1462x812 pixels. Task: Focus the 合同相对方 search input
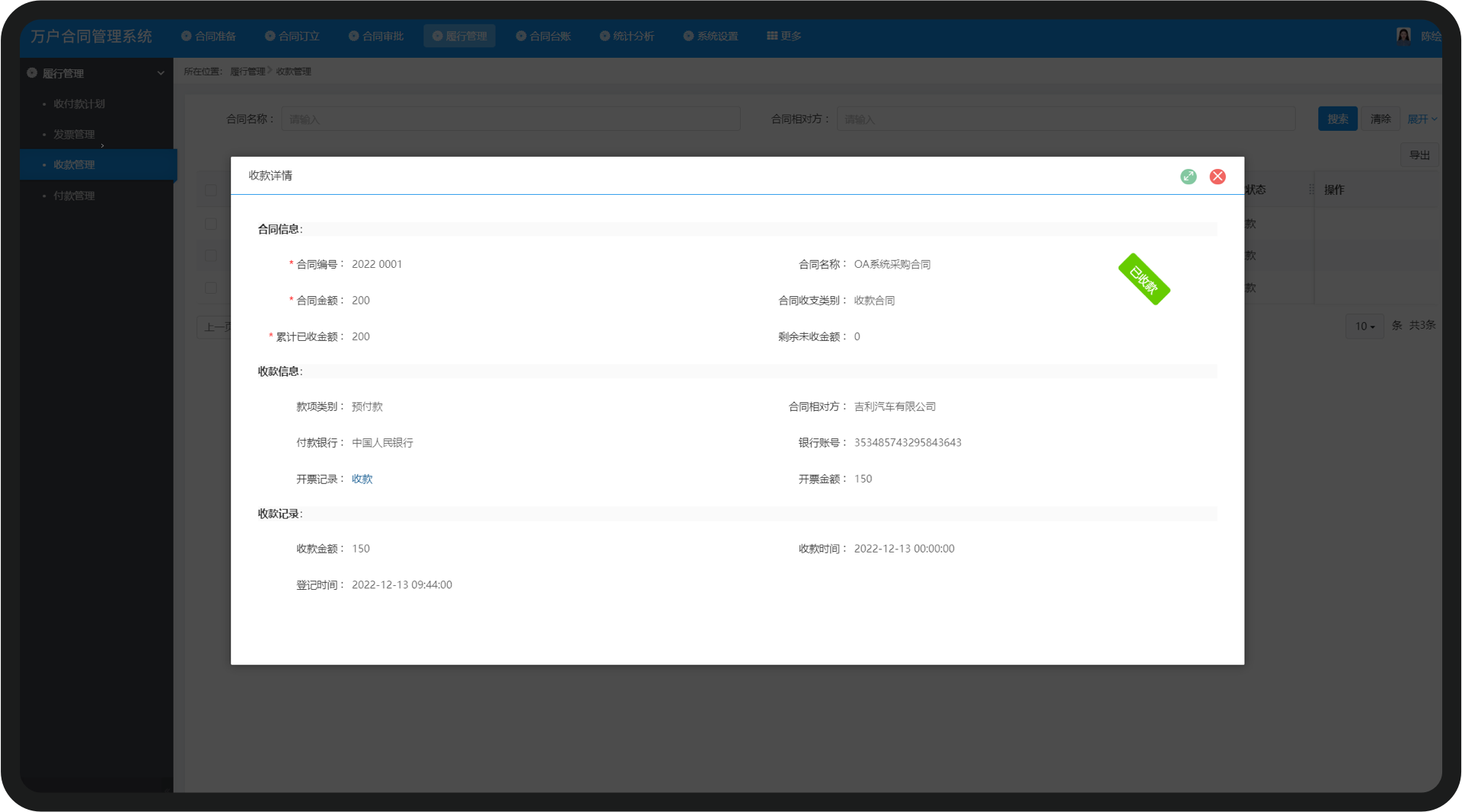[1066, 119]
